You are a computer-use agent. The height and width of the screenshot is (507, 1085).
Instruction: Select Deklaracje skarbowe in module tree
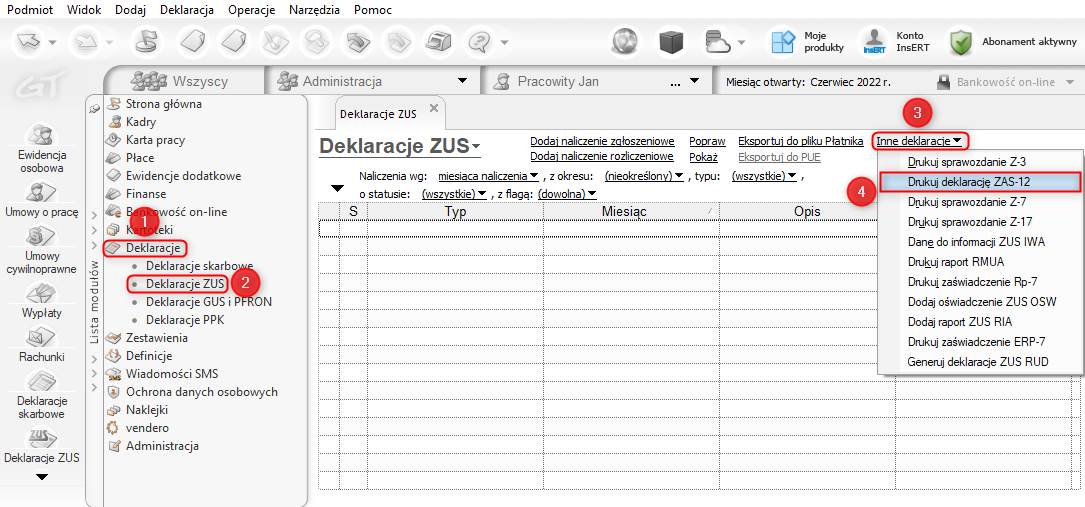coord(200,266)
